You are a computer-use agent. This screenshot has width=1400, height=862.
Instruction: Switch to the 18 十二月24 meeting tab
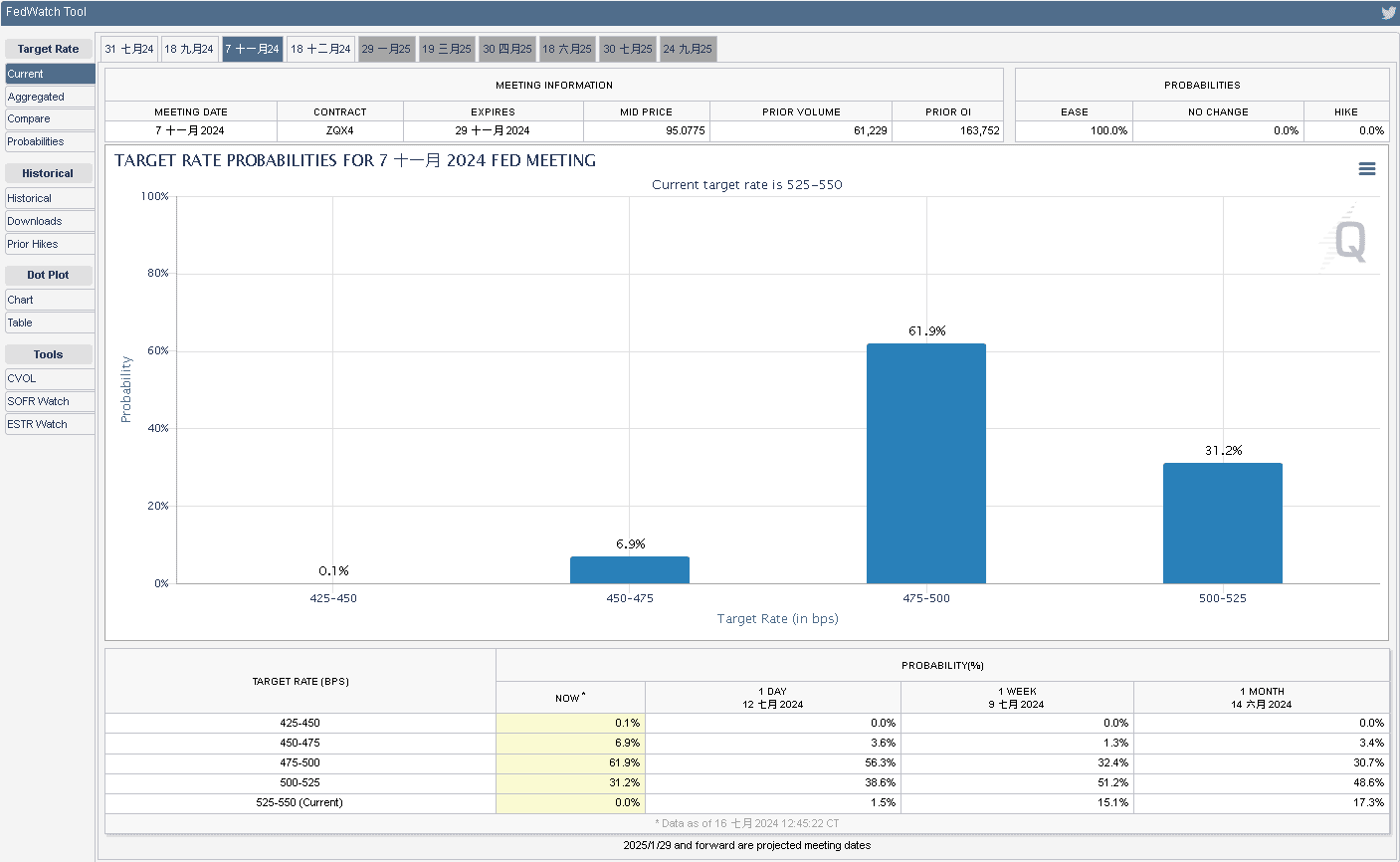320,49
